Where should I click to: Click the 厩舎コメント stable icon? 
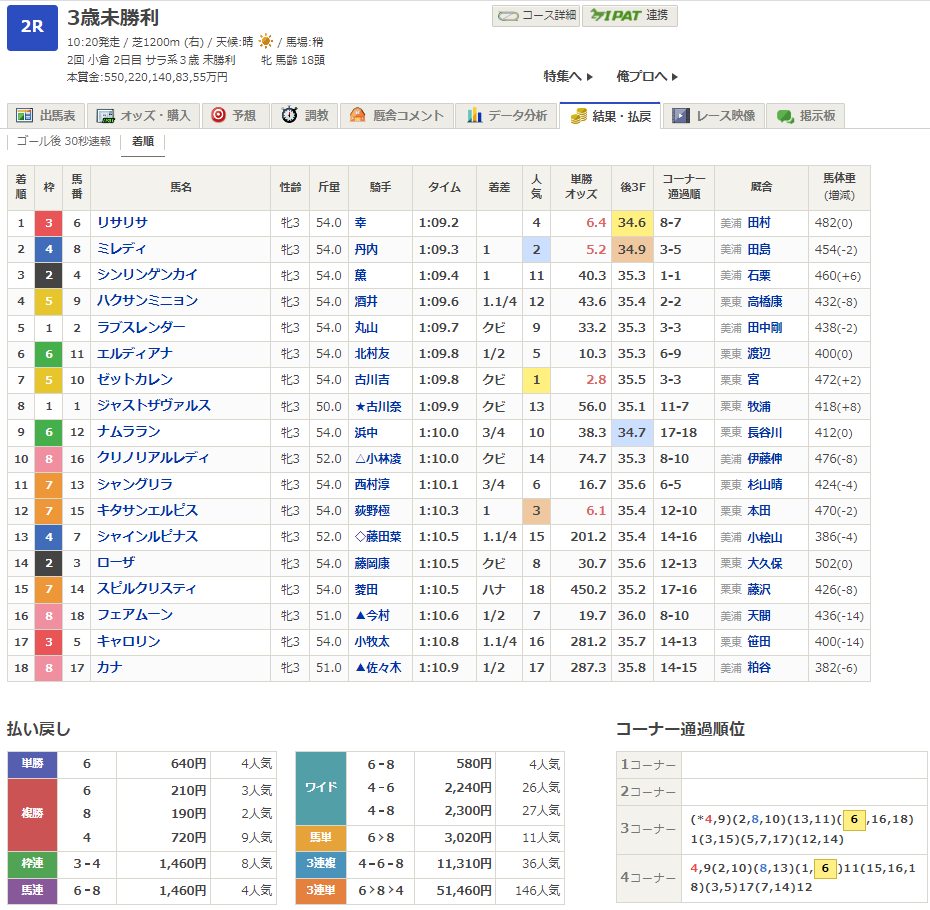pyautogui.click(x=358, y=116)
